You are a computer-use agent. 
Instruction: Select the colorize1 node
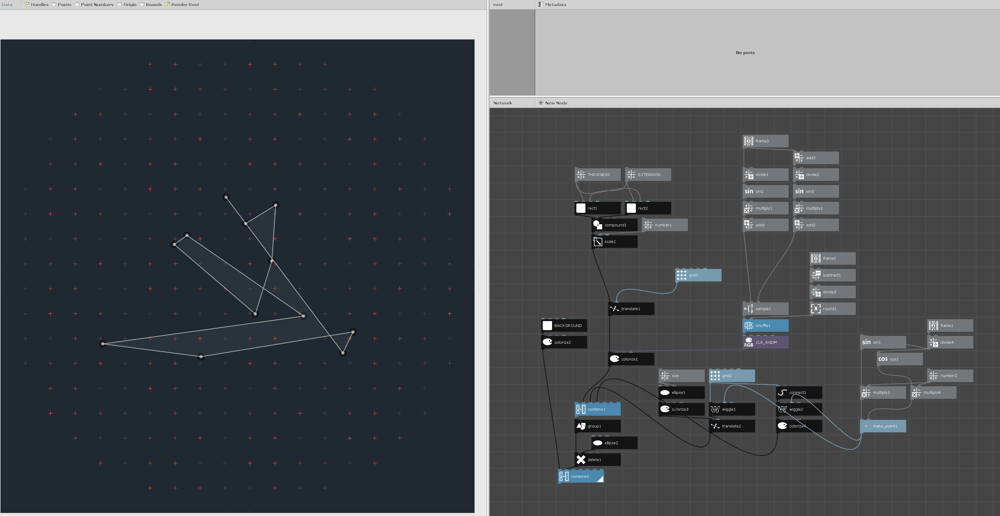pyautogui.click(x=631, y=358)
